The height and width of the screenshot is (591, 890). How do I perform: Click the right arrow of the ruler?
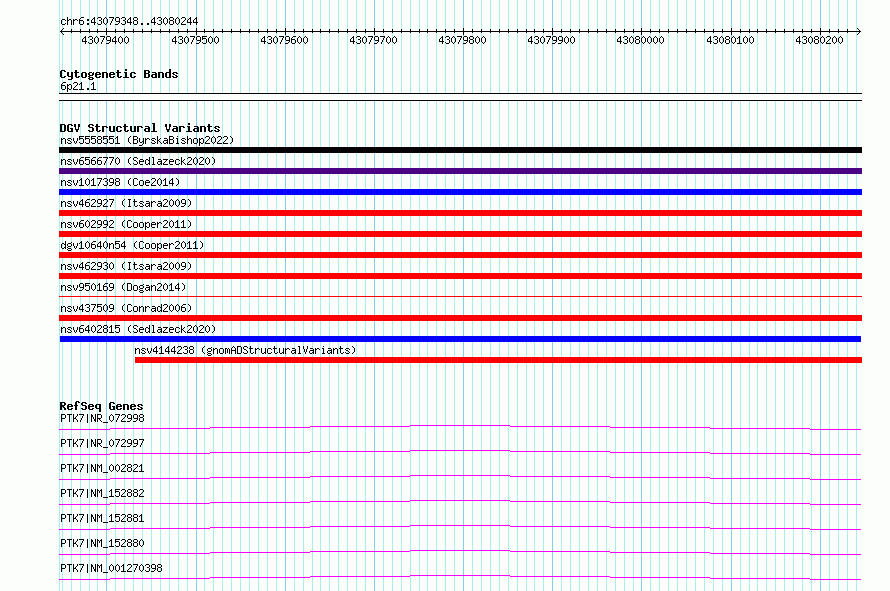[x=859, y=32]
